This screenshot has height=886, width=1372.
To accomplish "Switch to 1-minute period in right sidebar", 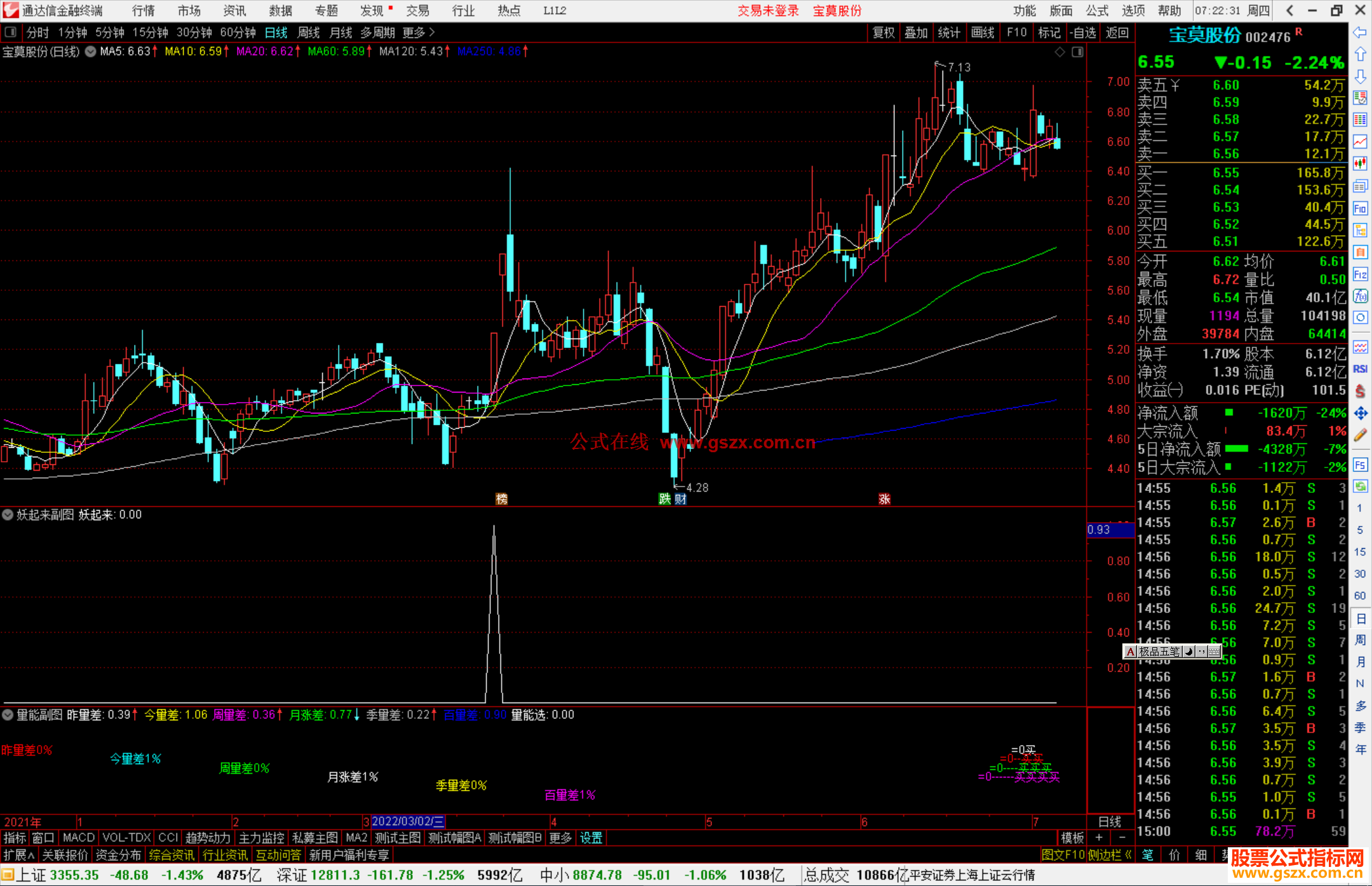I will (1359, 508).
